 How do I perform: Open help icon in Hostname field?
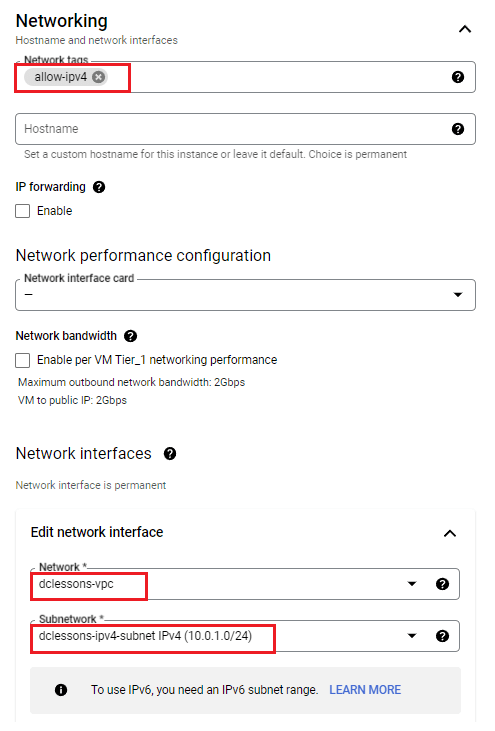tap(458, 129)
